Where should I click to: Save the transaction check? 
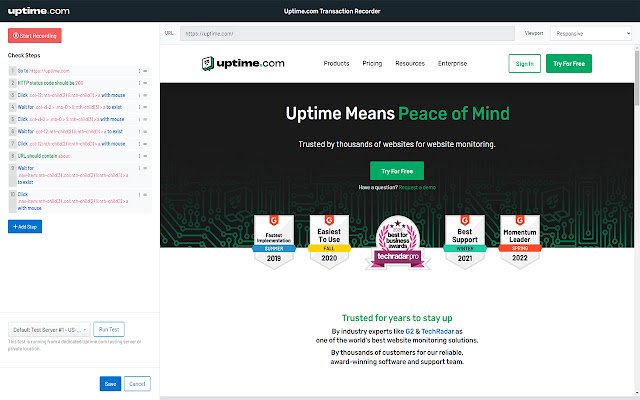click(x=110, y=384)
